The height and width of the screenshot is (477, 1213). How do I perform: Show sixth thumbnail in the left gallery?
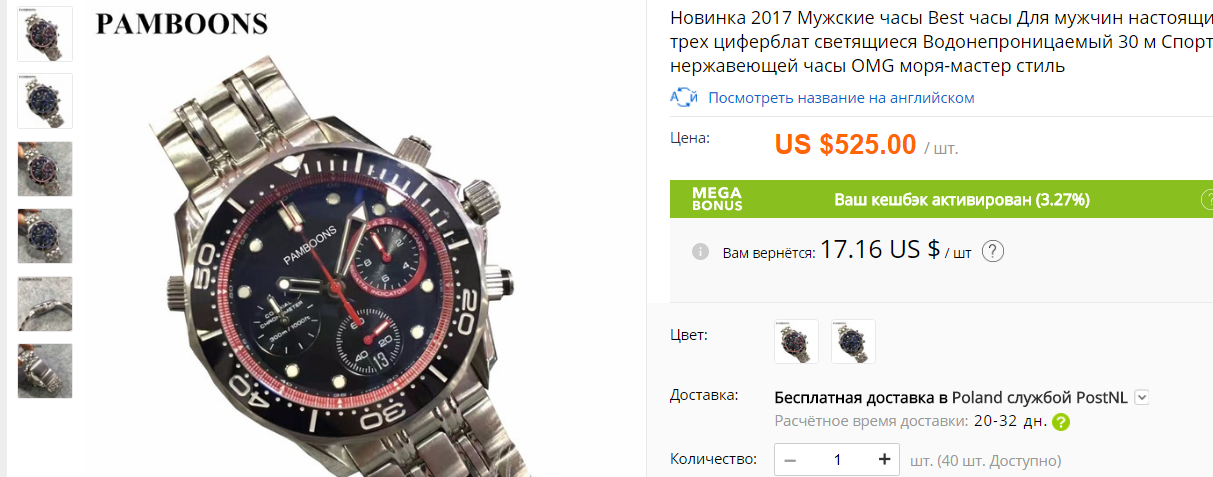(45, 371)
